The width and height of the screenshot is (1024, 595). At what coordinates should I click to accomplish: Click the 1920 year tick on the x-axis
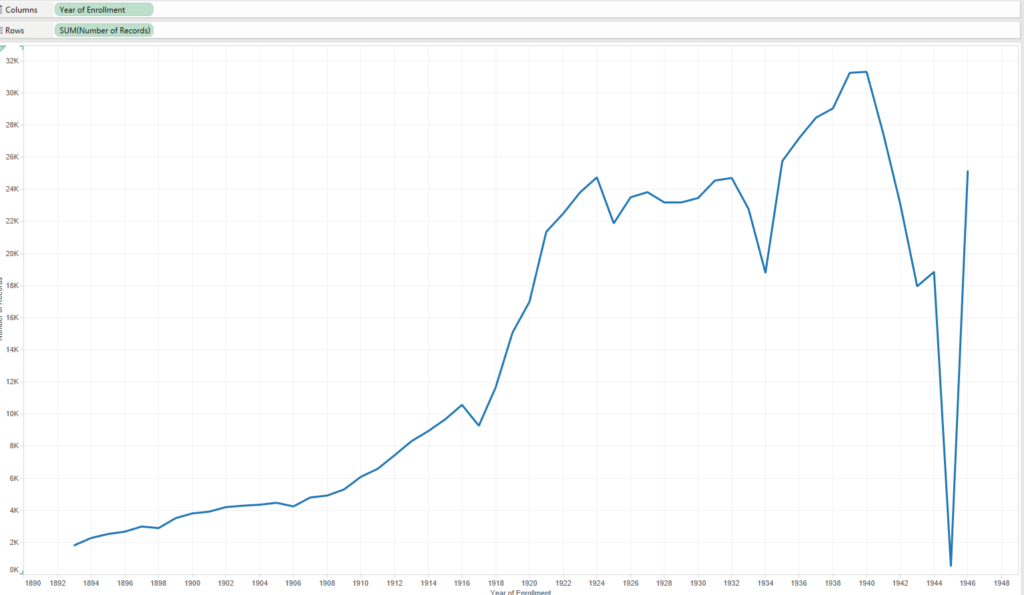(530, 583)
